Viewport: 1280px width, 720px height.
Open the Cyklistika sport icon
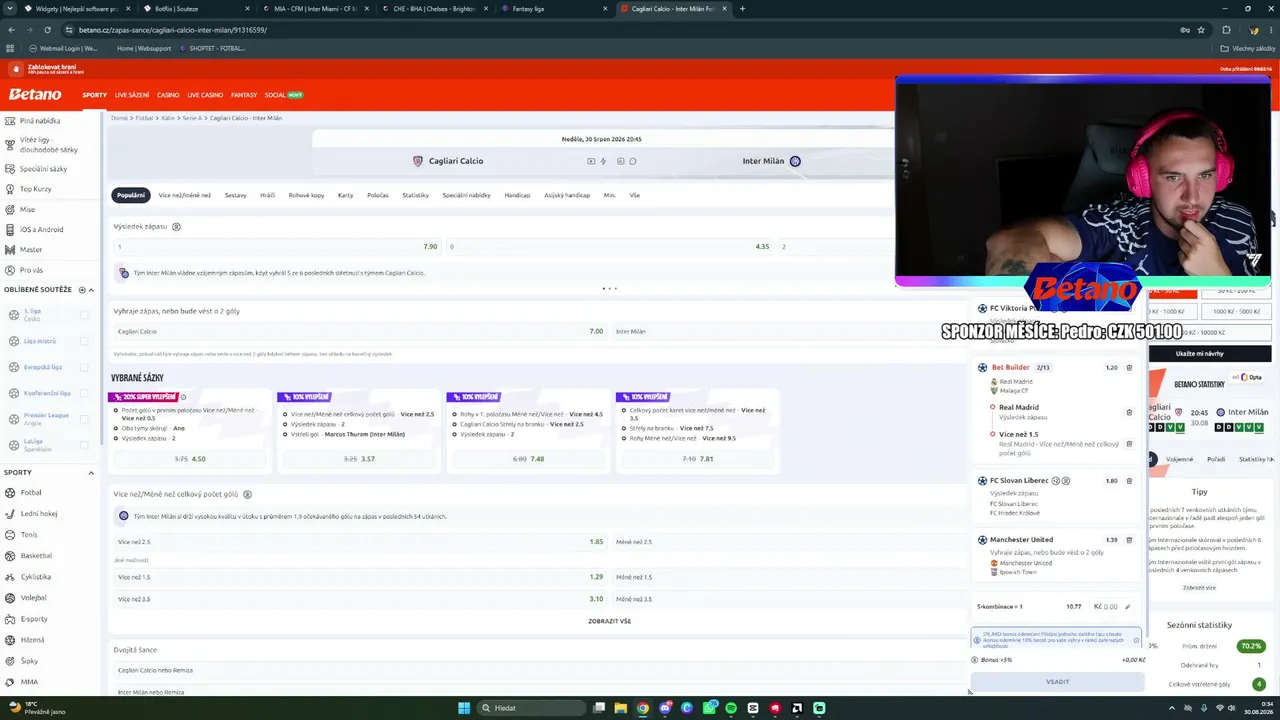point(10,577)
